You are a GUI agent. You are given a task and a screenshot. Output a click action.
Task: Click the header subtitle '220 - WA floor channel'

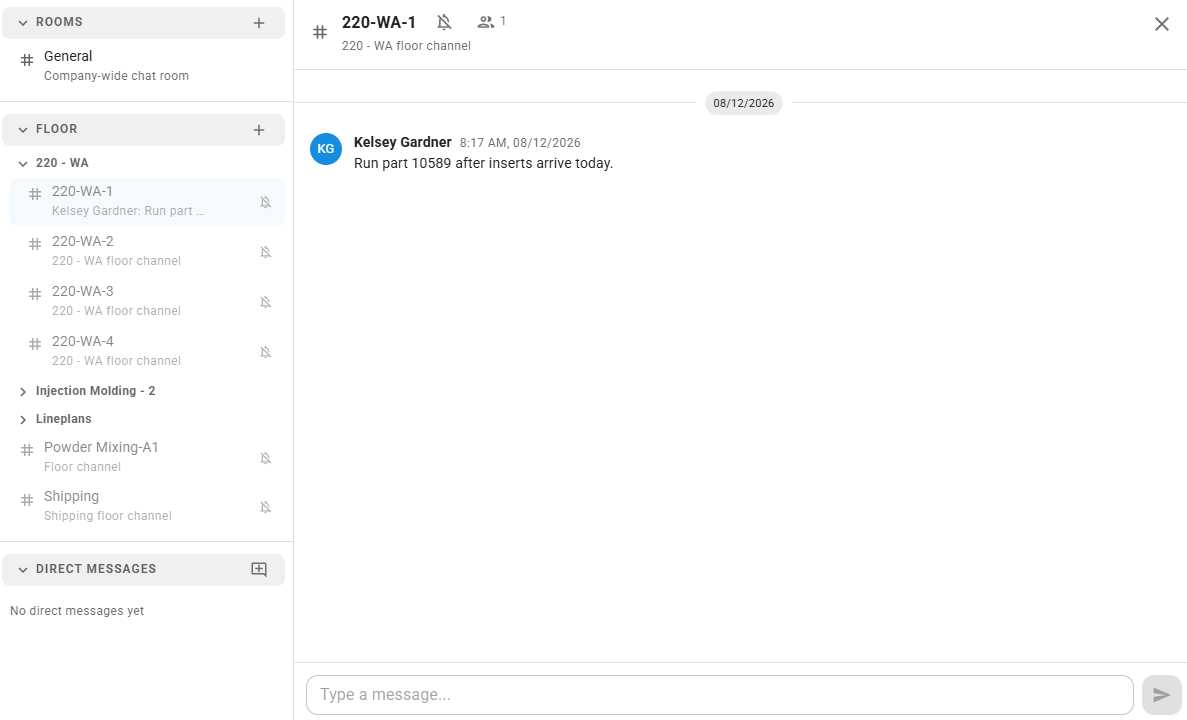[x=407, y=46]
